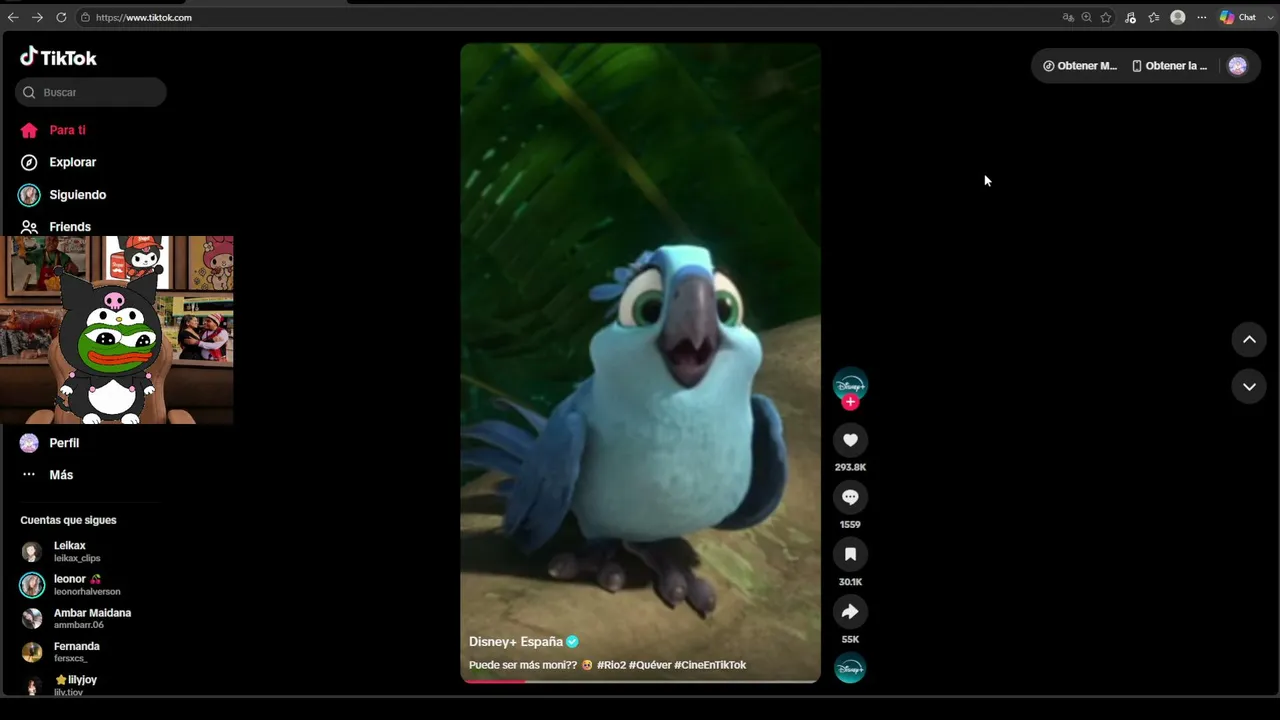
Task: Click the Obtener M... button
Action: pyautogui.click(x=1080, y=66)
